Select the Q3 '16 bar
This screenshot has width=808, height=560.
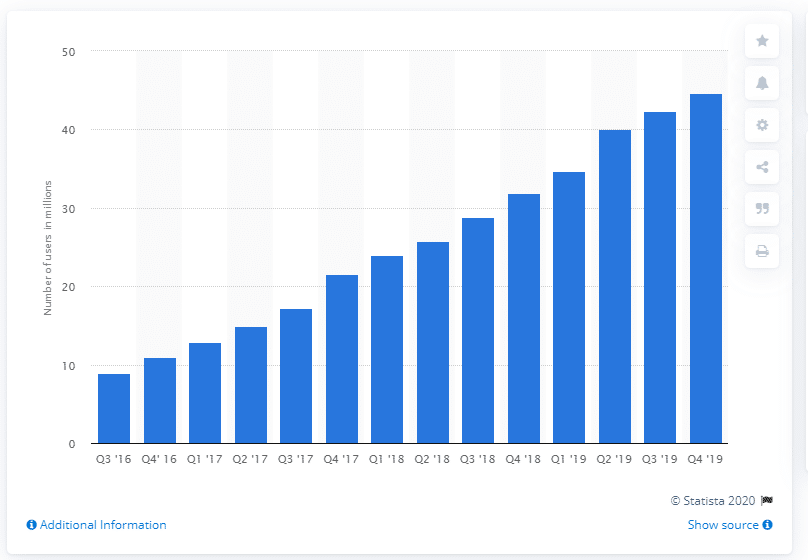pyautogui.click(x=114, y=408)
